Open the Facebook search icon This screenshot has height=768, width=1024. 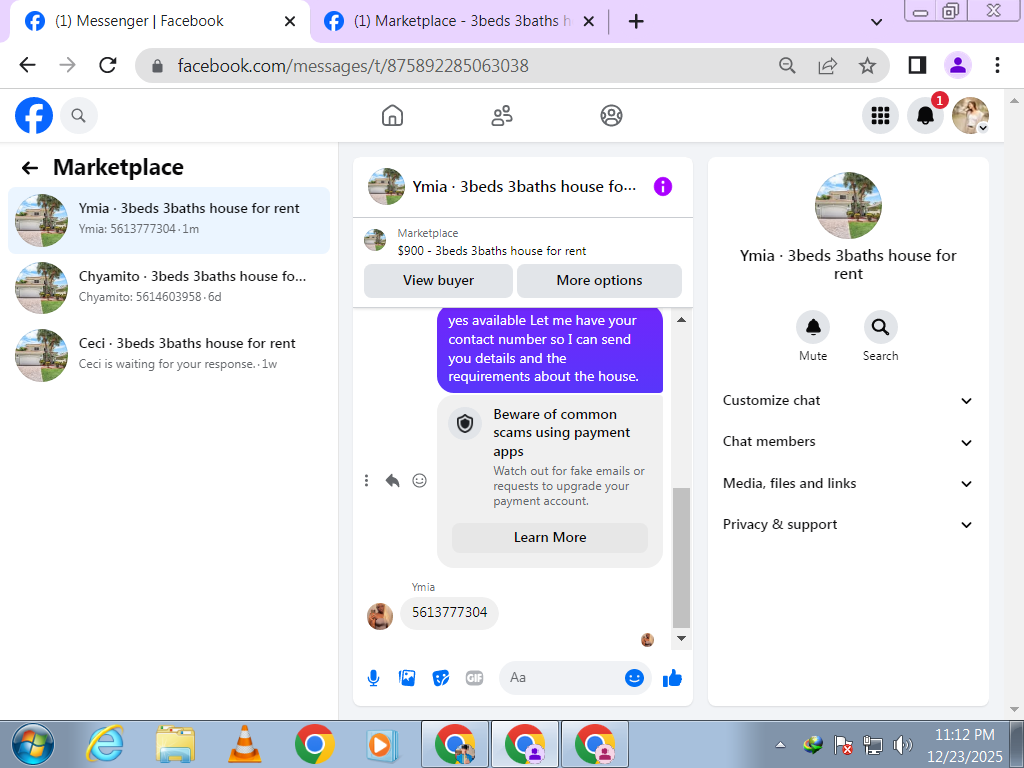click(78, 116)
